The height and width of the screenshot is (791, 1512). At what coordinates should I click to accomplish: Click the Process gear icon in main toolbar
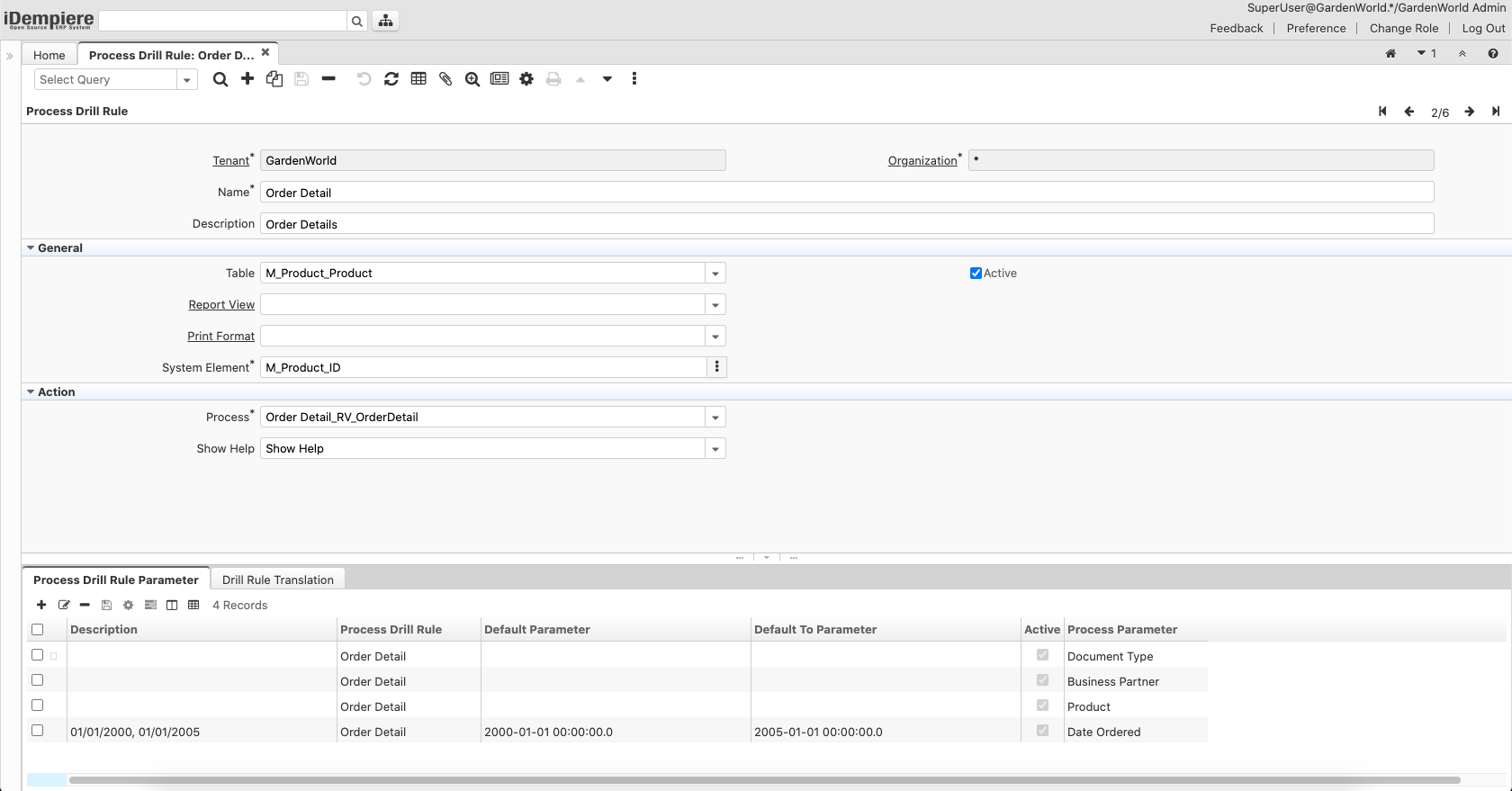[526, 79]
